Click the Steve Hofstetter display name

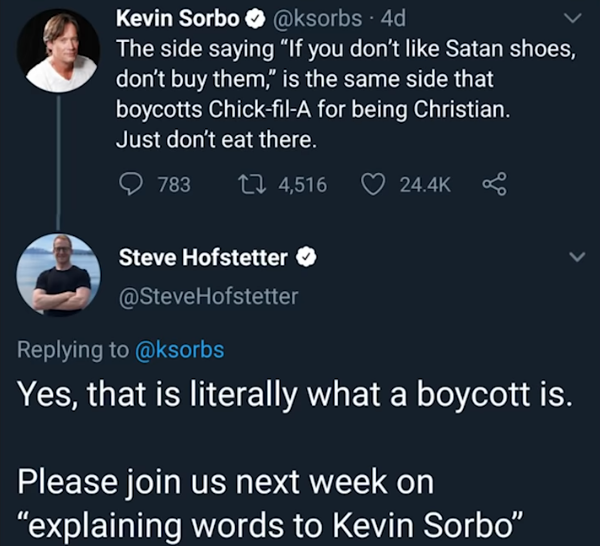[203, 258]
